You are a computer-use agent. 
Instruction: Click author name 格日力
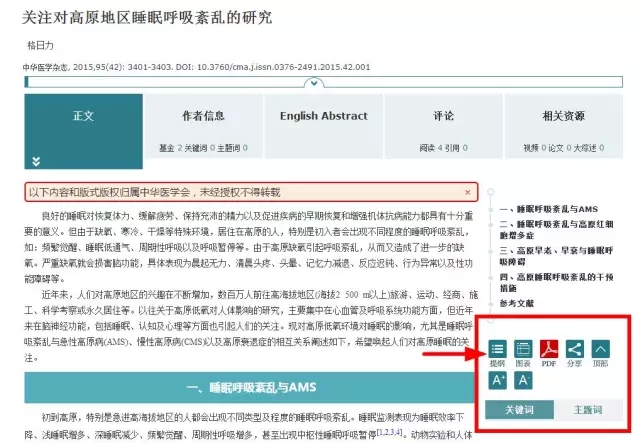(x=40, y=45)
